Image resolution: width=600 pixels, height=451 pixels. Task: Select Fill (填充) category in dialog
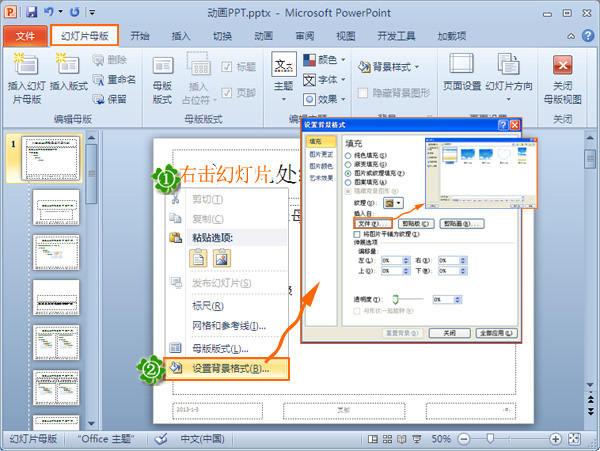pyautogui.click(x=321, y=142)
